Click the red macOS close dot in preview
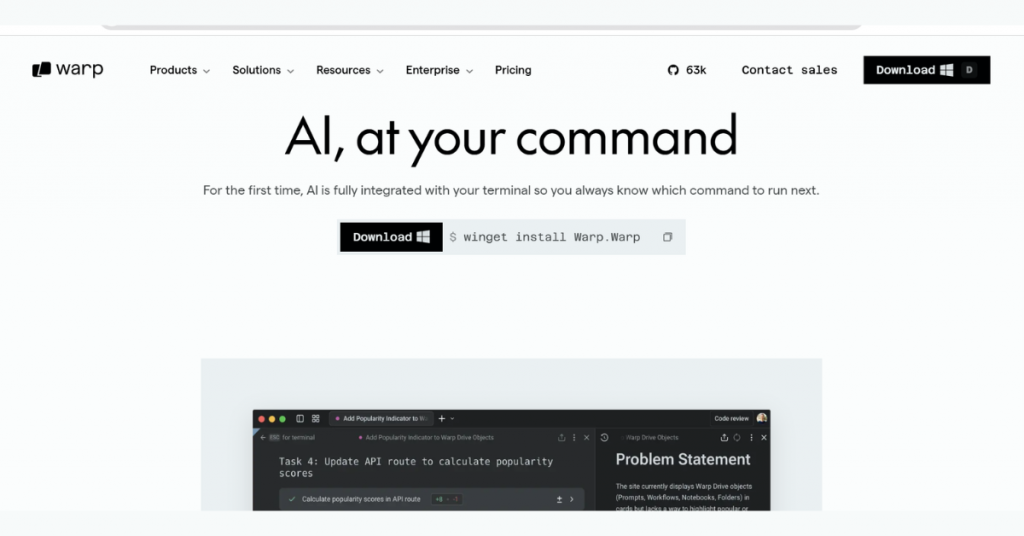The width and height of the screenshot is (1024, 536). (x=261, y=419)
